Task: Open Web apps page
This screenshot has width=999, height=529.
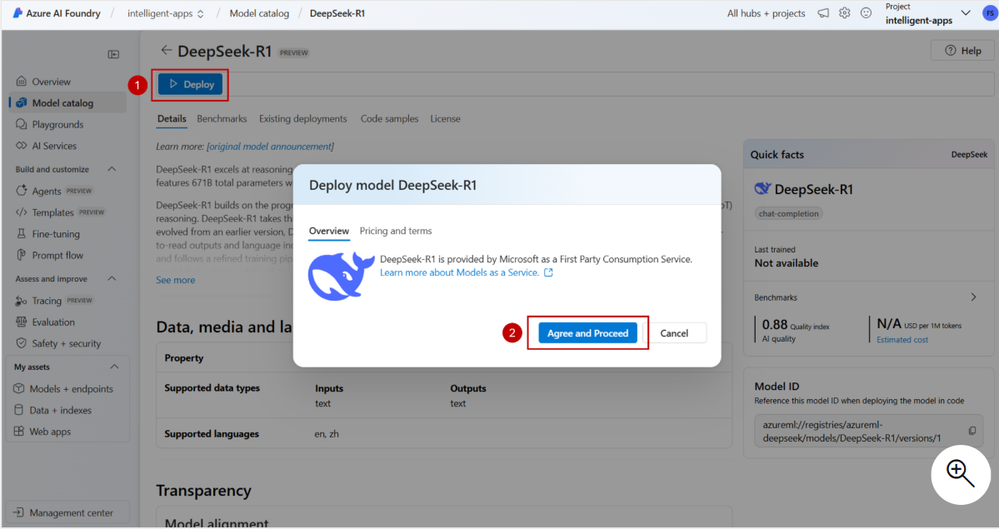Action: 50,431
